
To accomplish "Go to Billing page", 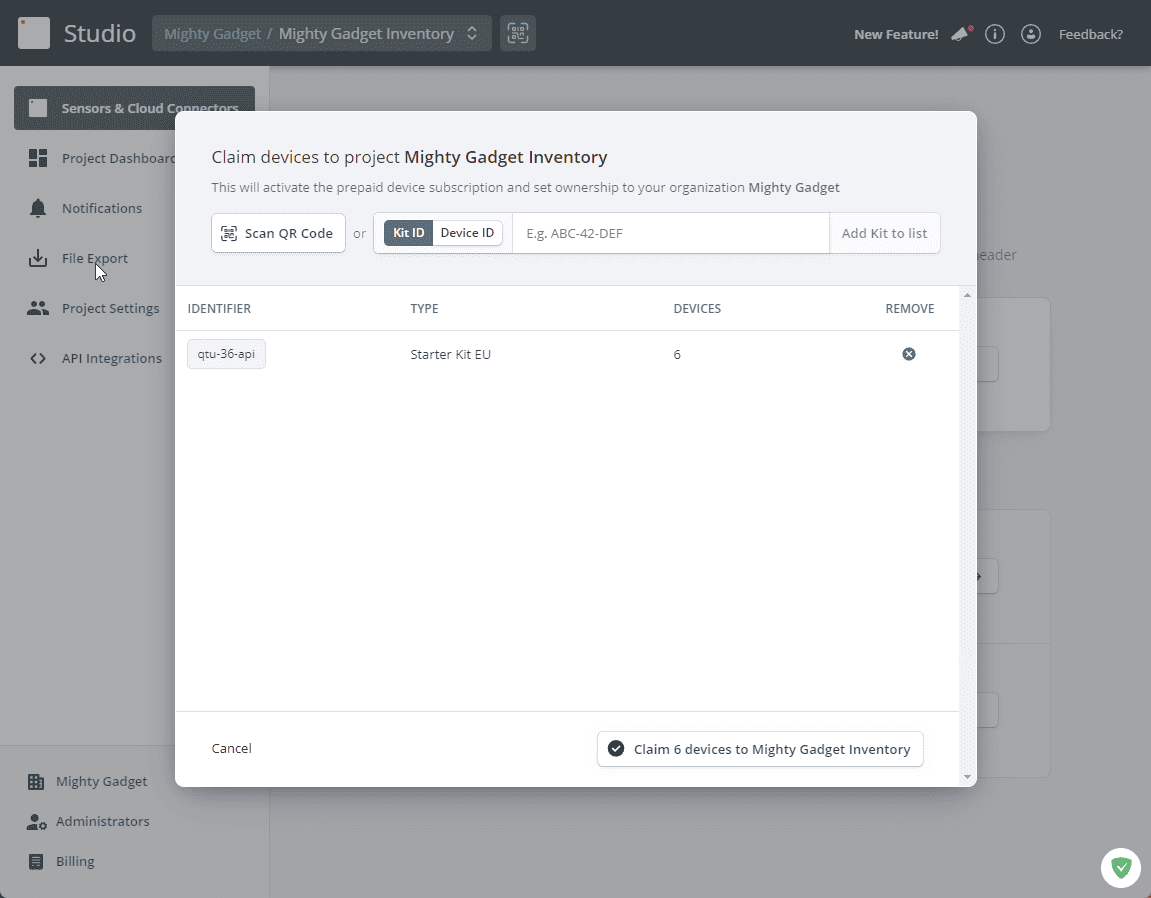I will pyautogui.click(x=75, y=861).
